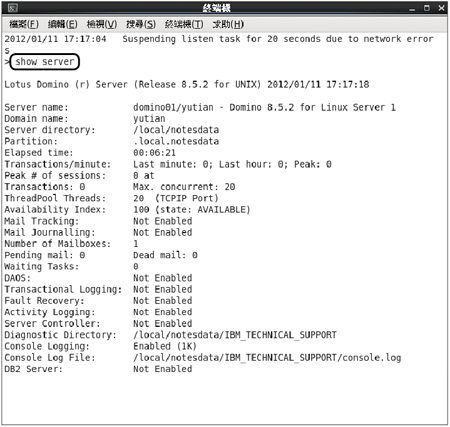Screen dimensions: 450x427
Task: Maximize the terminal window
Action: tap(427, 8)
